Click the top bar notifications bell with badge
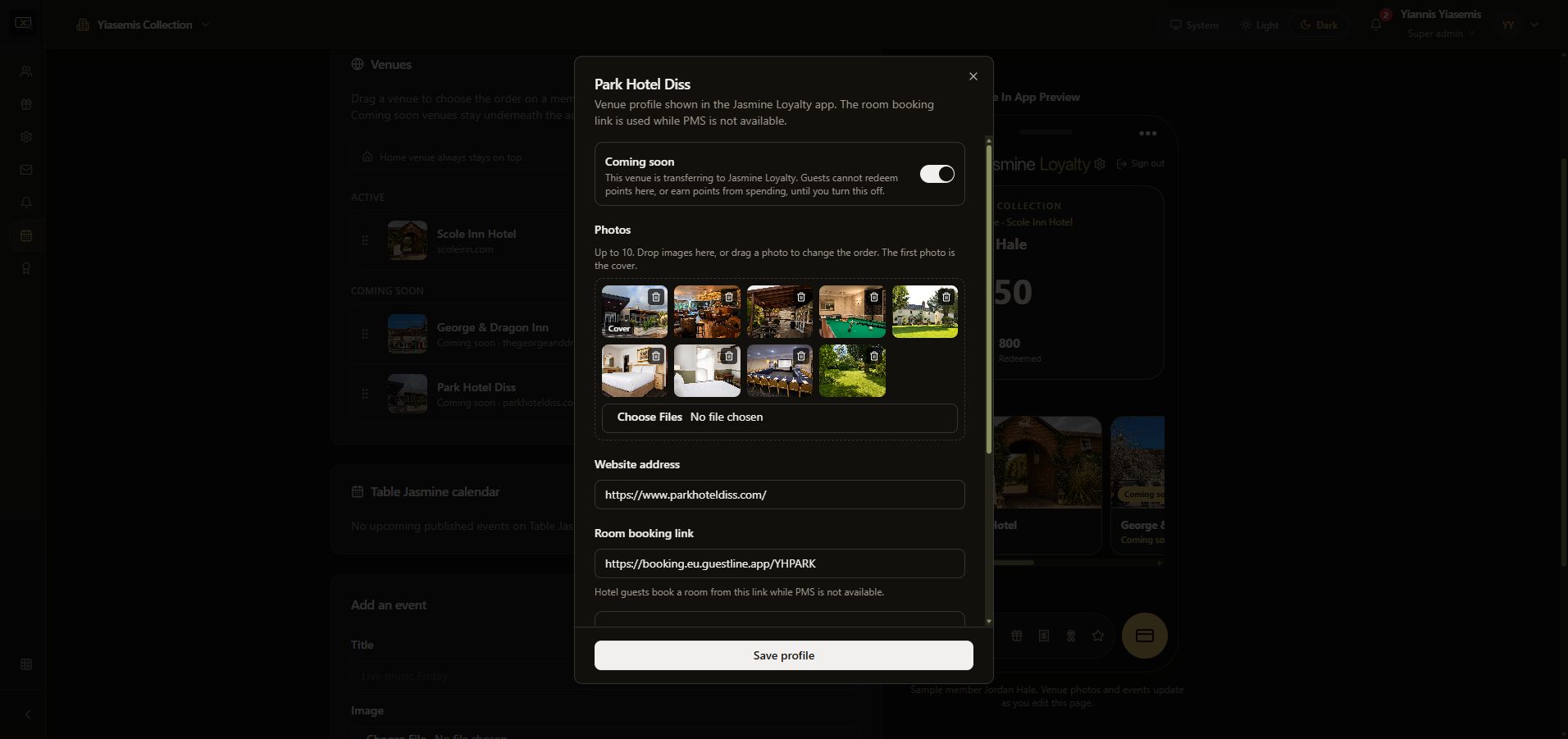The image size is (1568, 739). coord(1376,24)
